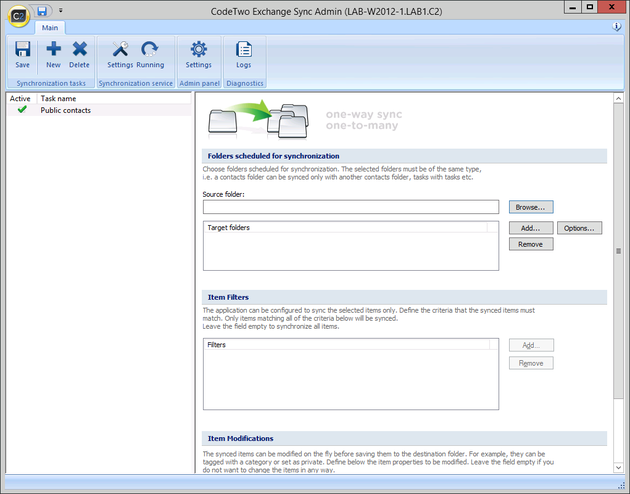The height and width of the screenshot is (494, 630).
Task: Click the Active column header
Action: click(22, 98)
